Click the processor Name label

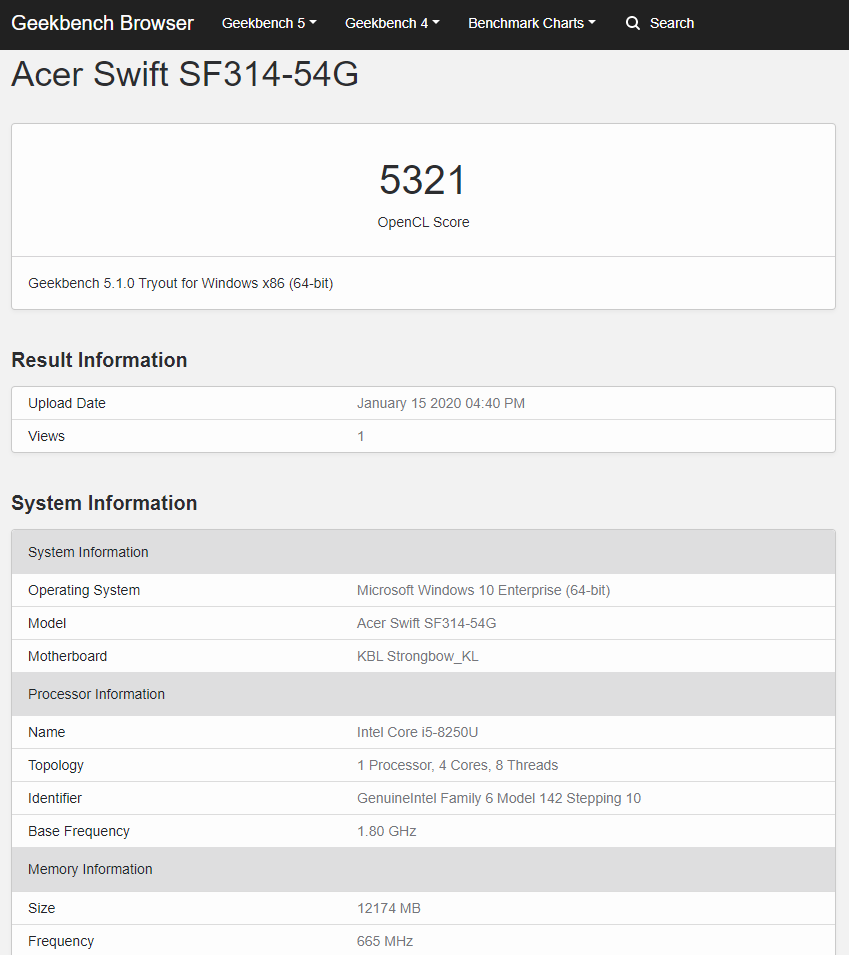[x=46, y=732]
